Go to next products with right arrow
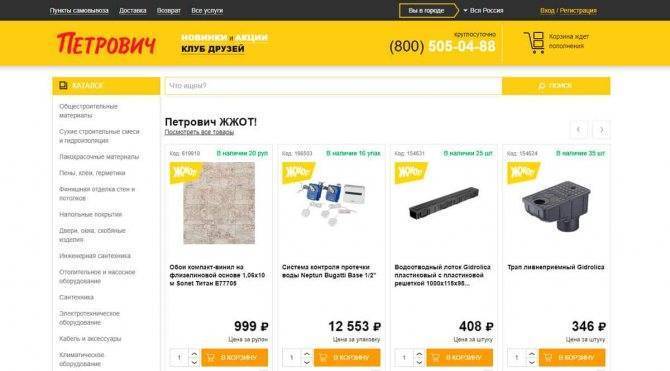The height and width of the screenshot is (371, 670). click(x=601, y=130)
